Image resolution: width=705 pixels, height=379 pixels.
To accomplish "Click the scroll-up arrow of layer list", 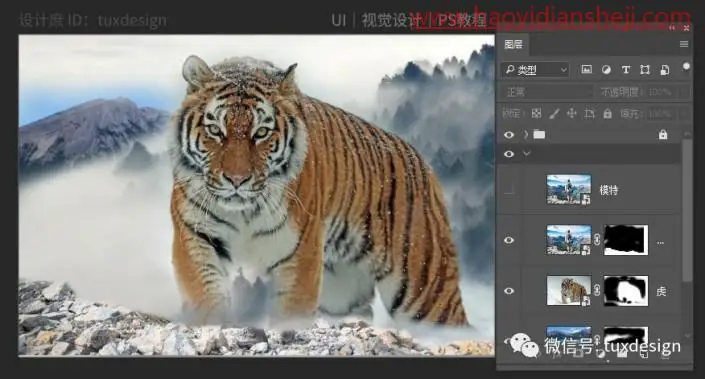I will [687, 134].
